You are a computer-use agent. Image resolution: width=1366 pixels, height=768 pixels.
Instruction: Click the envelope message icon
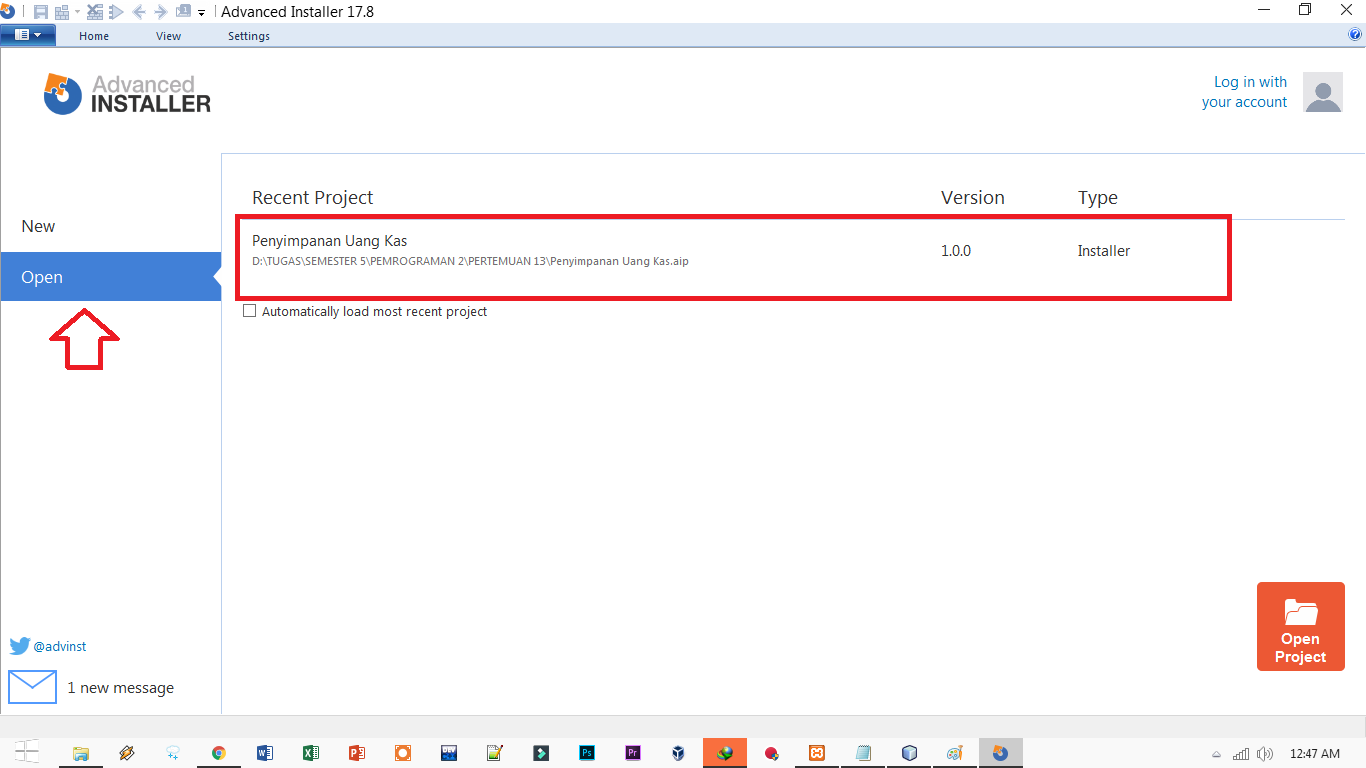(32, 687)
